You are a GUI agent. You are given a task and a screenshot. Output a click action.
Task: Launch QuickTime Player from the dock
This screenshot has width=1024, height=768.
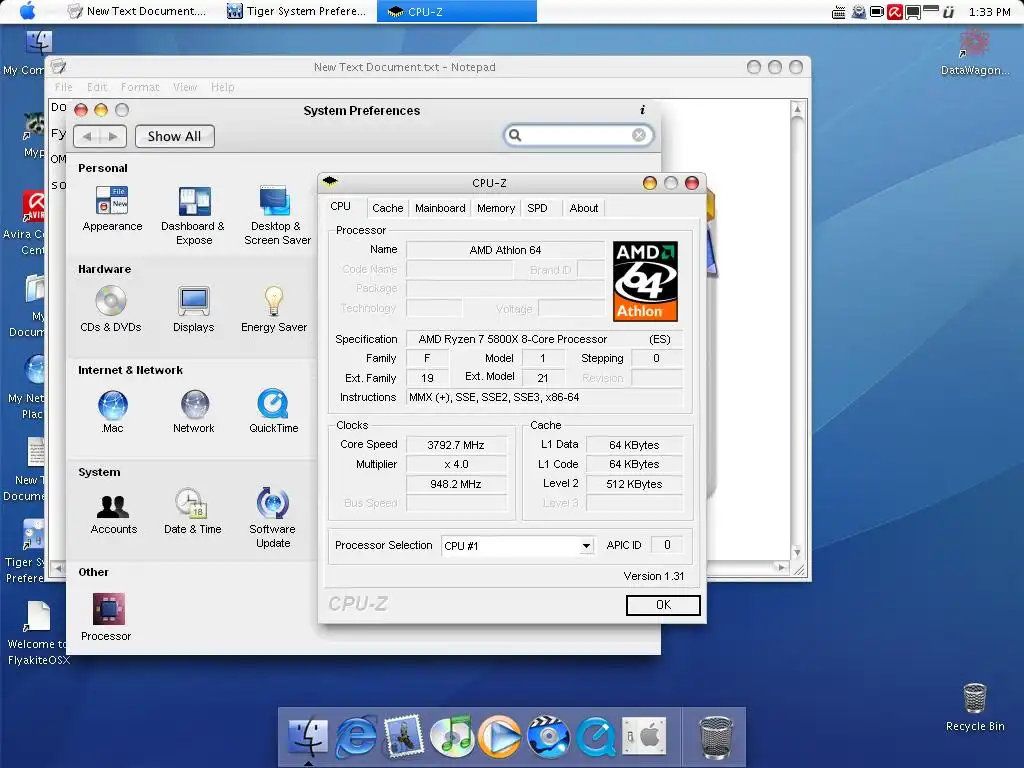click(596, 737)
